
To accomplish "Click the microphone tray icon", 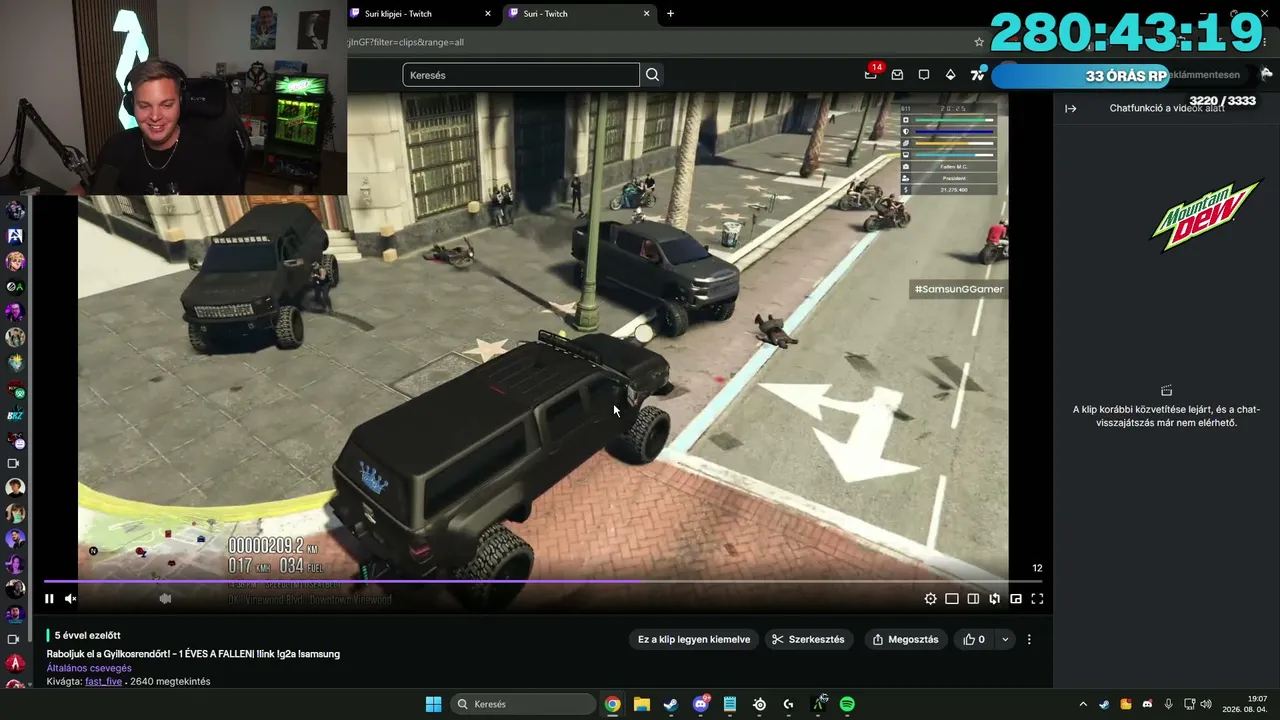I will (1168, 704).
